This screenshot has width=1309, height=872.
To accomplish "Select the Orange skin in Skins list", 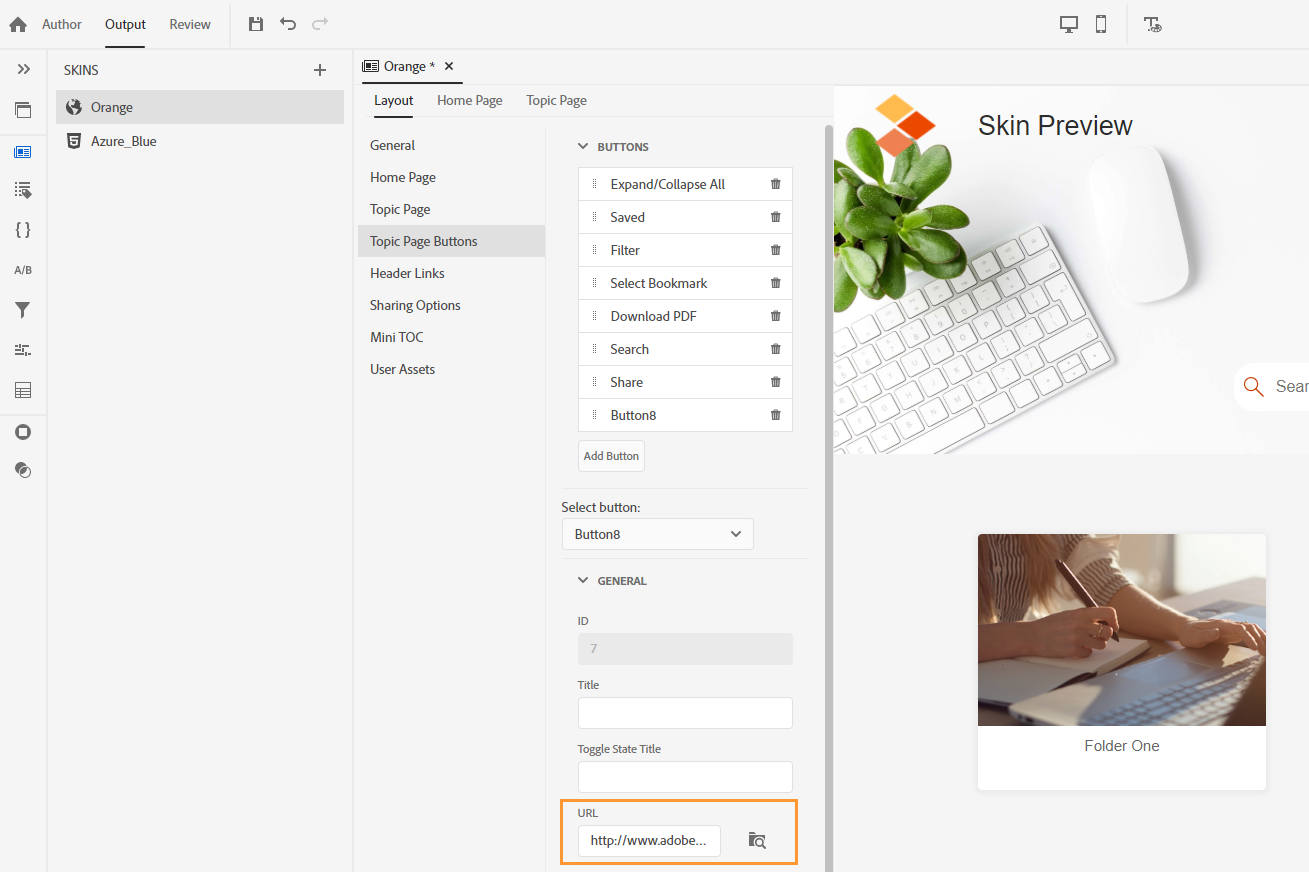I will tap(200, 107).
